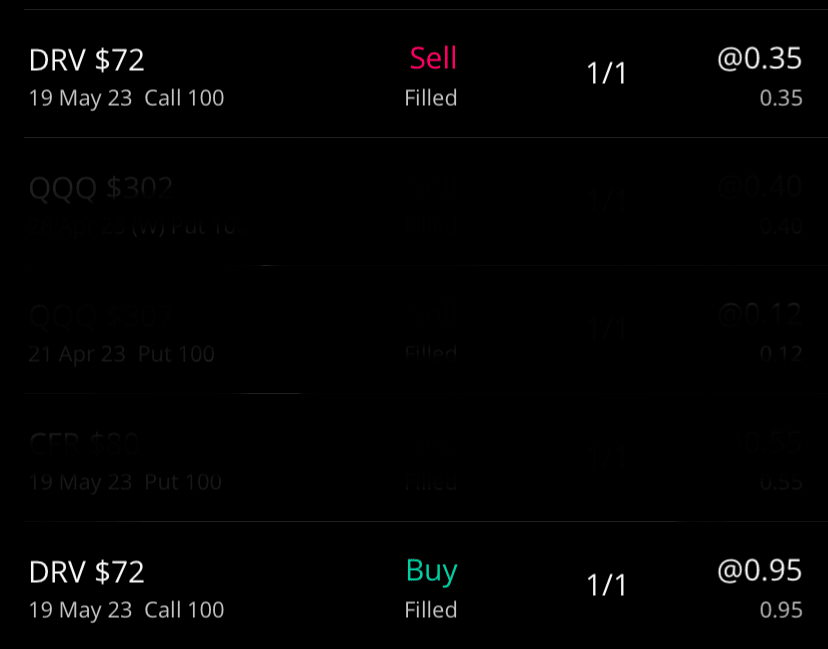The height and width of the screenshot is (649, 828).
Task: Select the dimmed @0.40 price
Action: click(x=759, y=187)
